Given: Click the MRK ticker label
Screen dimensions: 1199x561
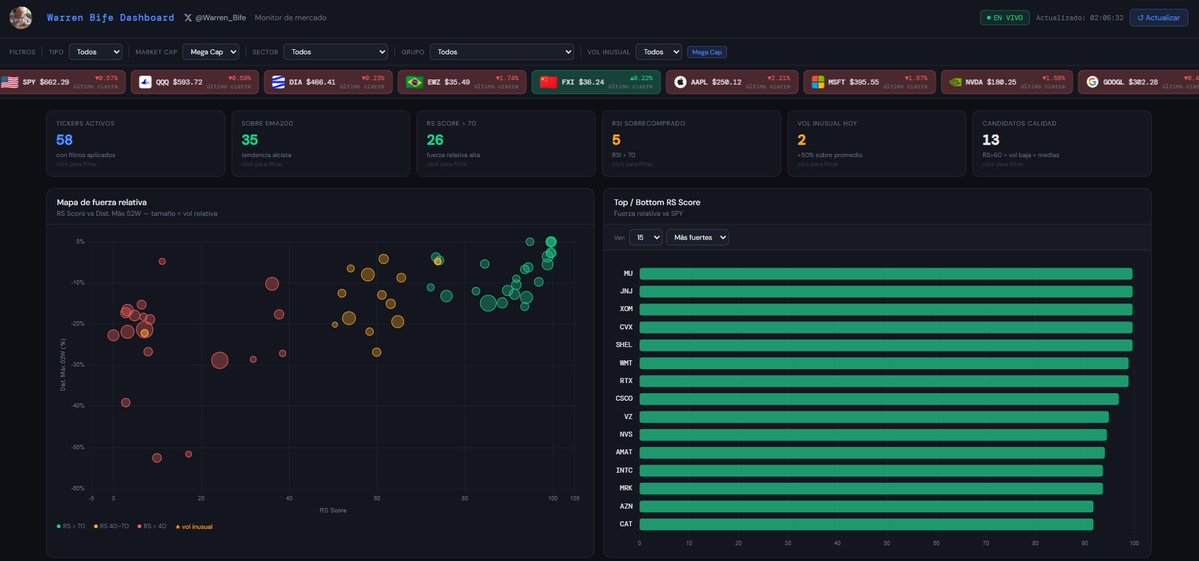Looking at the screenshot, I should click(626, 488).
